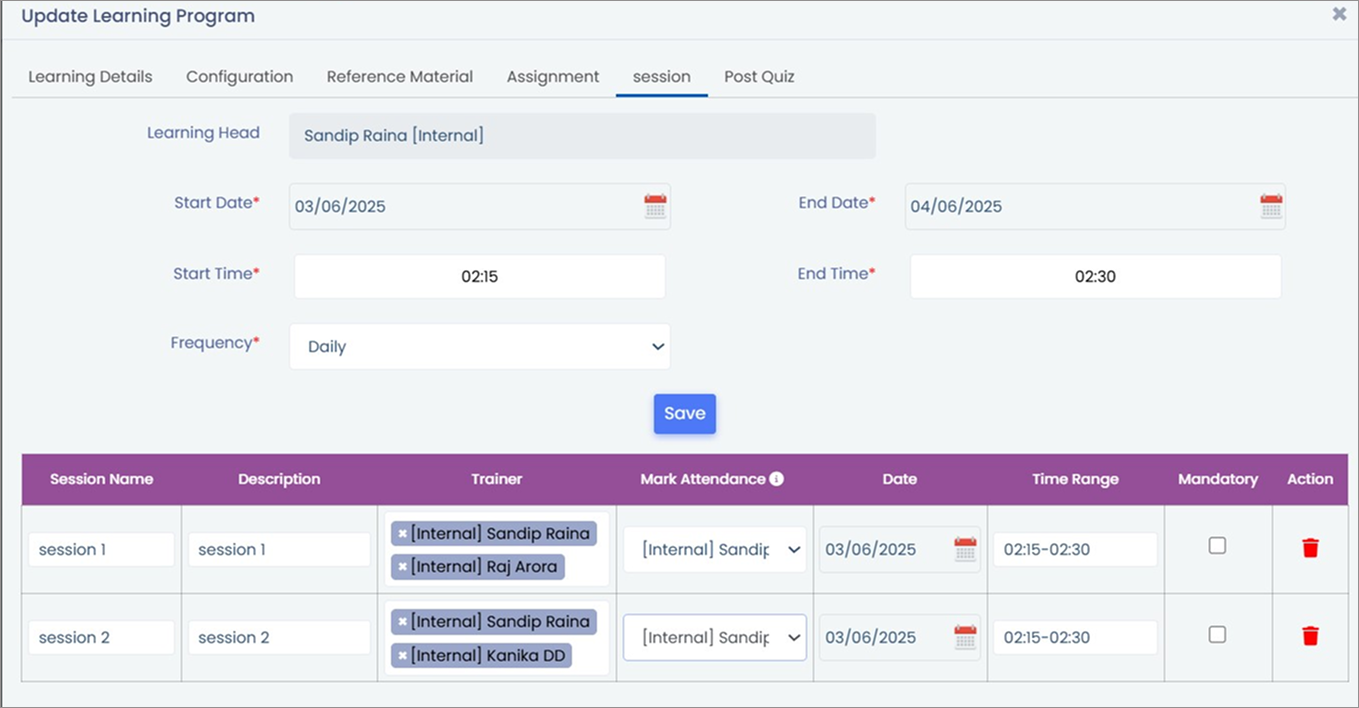Delete session 1 using the trash icon
1359x708 pixels.
[x=1310, y=548]
